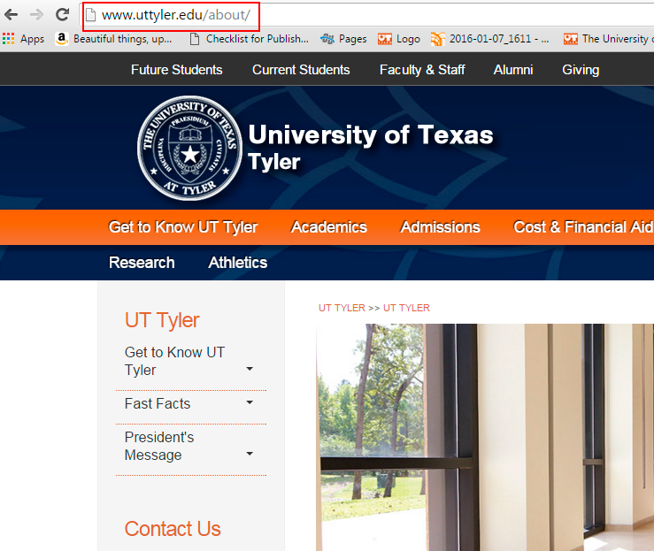The image size is (654, 551).
Task: Select Get to Know UT Tyler in orange bar
Action: click(183, 227)
